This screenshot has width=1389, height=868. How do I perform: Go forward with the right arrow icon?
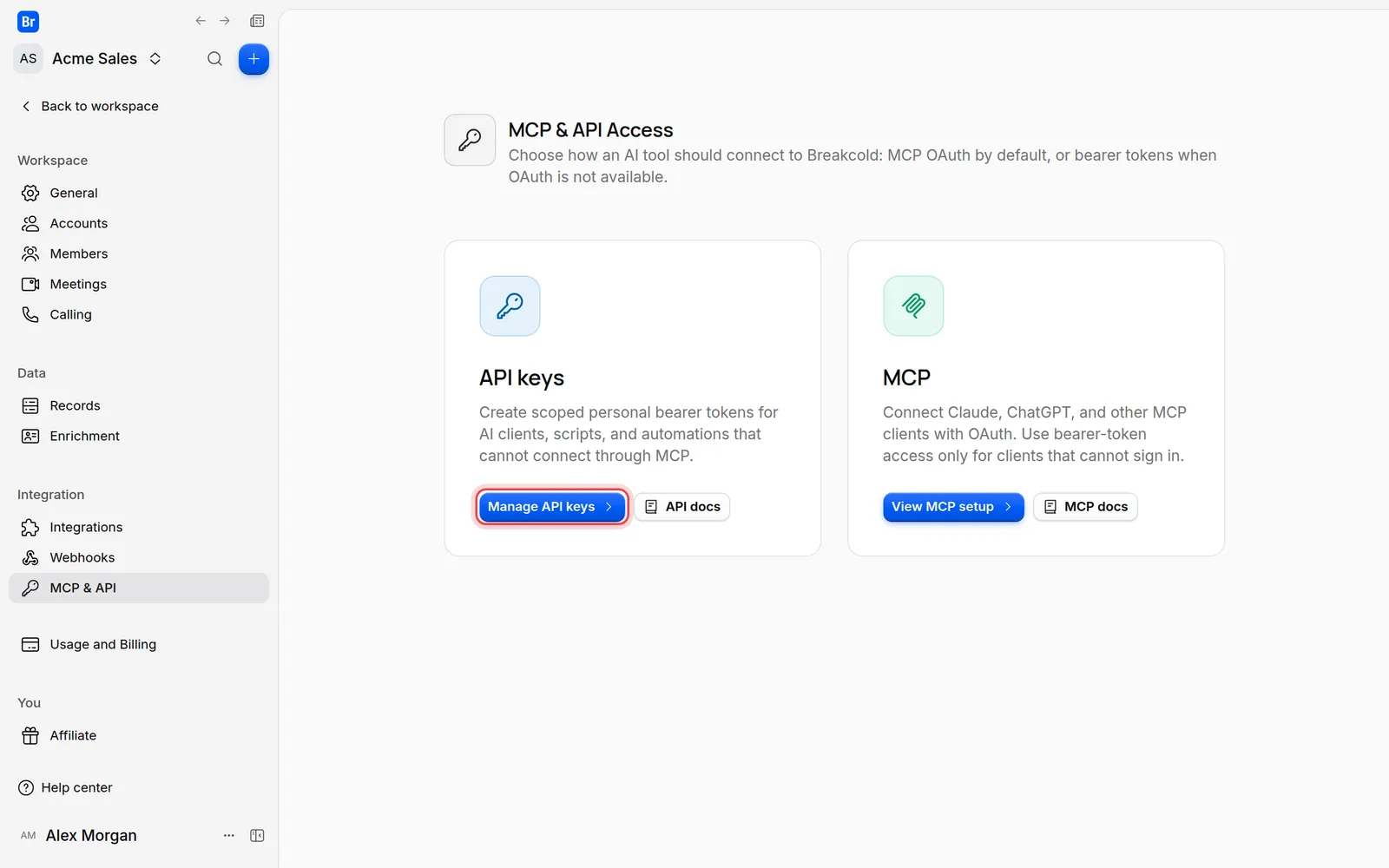[225, 21]
